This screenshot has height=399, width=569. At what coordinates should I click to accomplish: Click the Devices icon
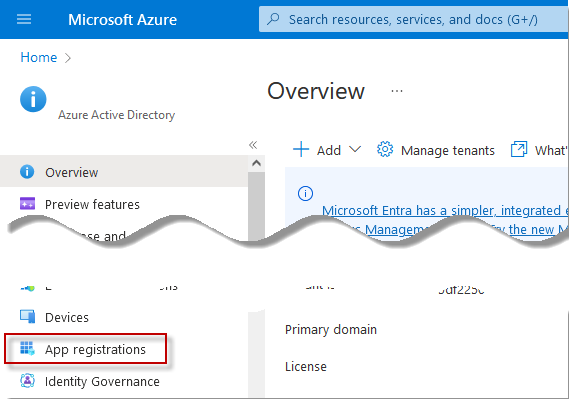tap(28, 316)
